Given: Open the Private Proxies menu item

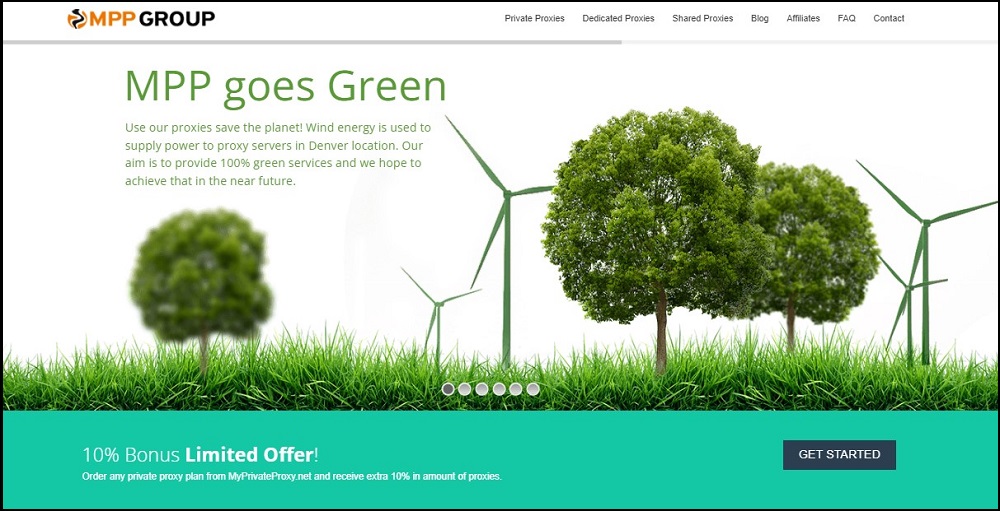Looking at the screenshot, I should tap(534, 19).
